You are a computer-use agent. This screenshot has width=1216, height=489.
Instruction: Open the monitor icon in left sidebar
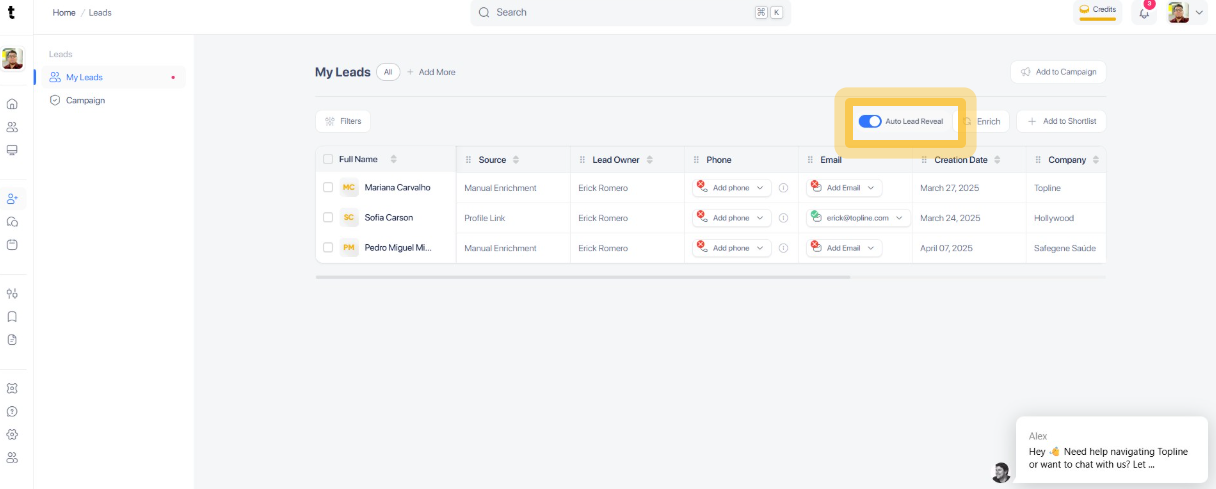[x=12, y=150]
